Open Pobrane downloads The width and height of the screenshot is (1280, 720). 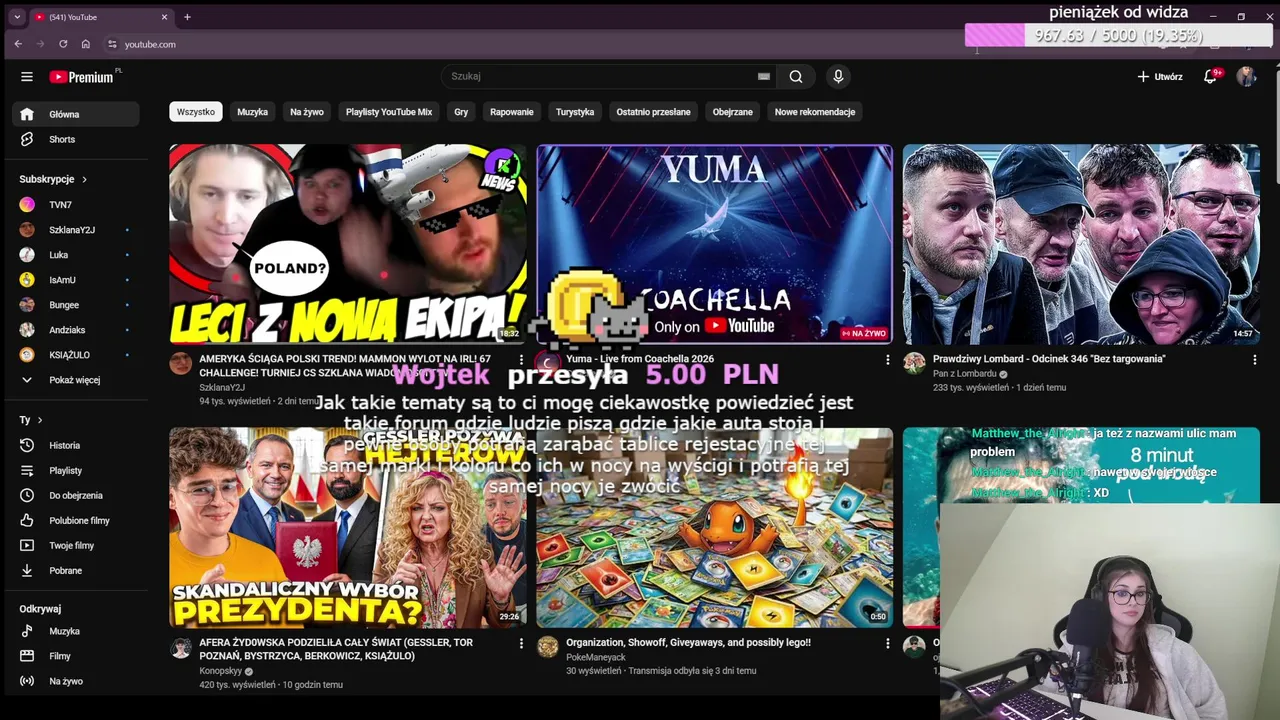point(76,570)
